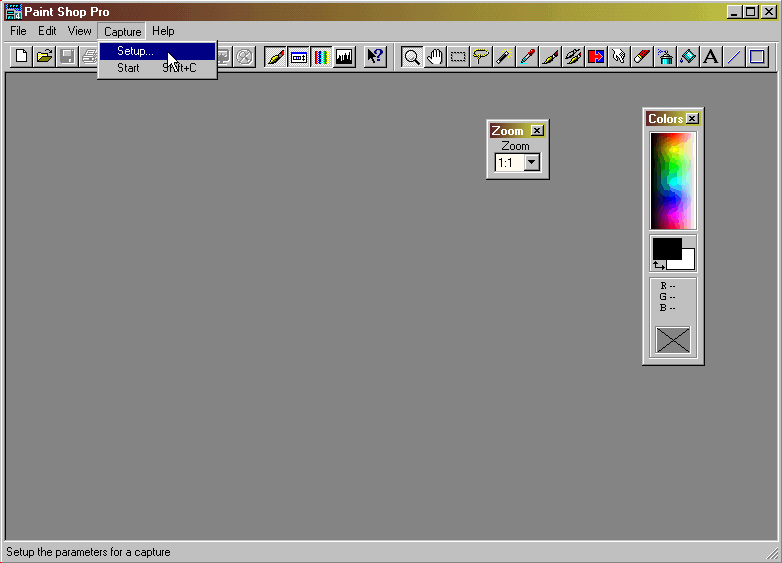Viewport: 782px width, 563px height.
Task: Toggle the Tool Palette paintbrush toolbar button
Action: click(276, 57)
